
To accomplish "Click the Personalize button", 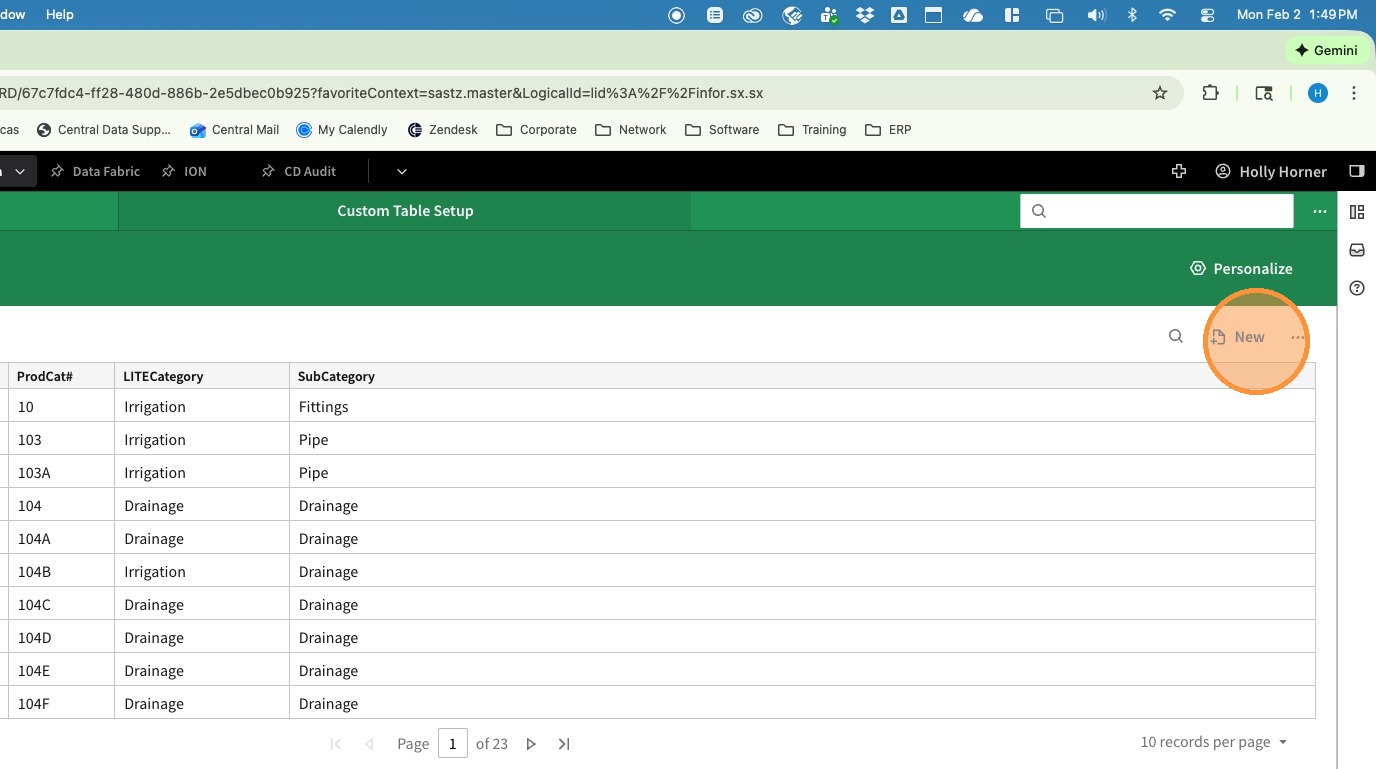I will [1241, 268].
